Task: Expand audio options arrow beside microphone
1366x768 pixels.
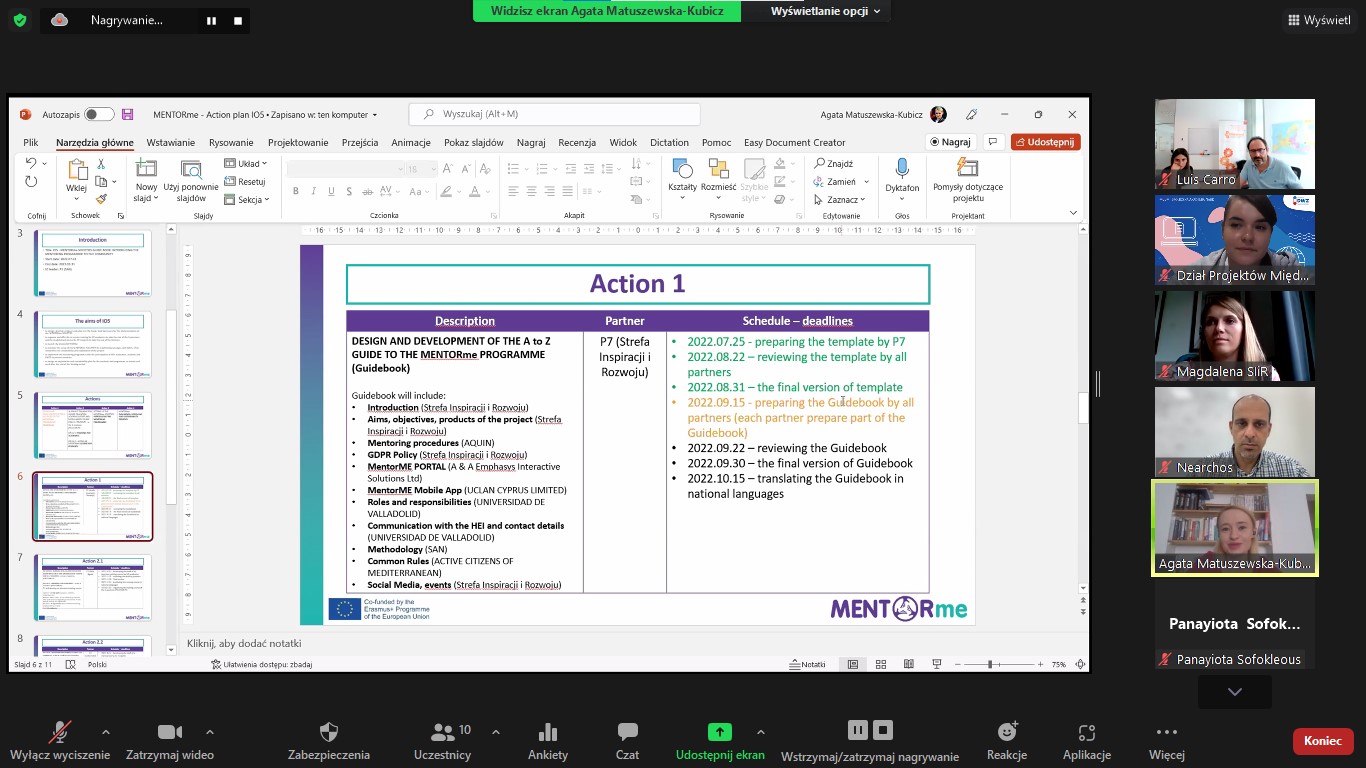Action: click(x=106, y=732)
